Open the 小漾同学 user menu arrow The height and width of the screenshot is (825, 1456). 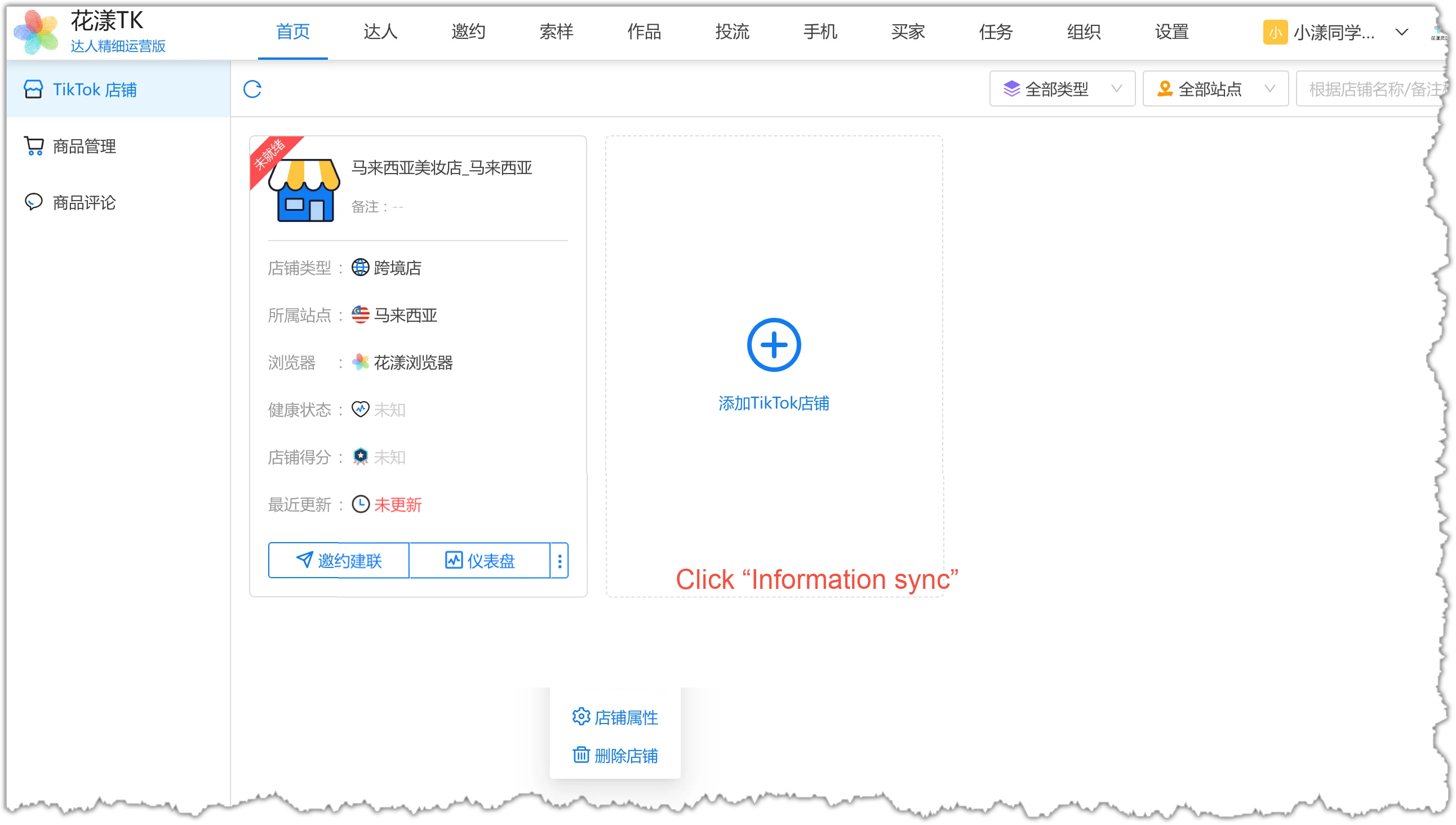(x=1401, y=32)
